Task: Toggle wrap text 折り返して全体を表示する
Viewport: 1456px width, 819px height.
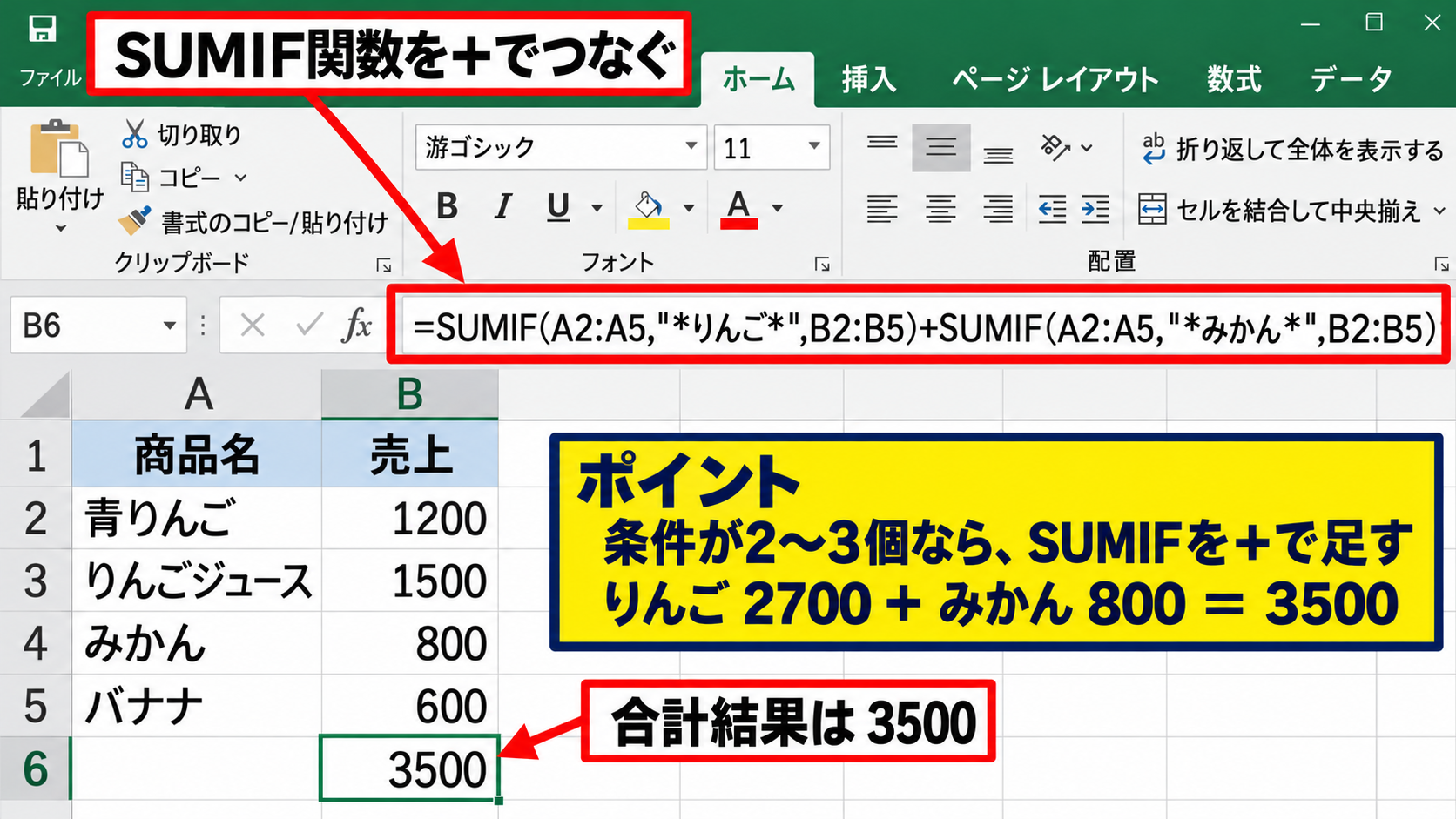Action: (1292, 149)
